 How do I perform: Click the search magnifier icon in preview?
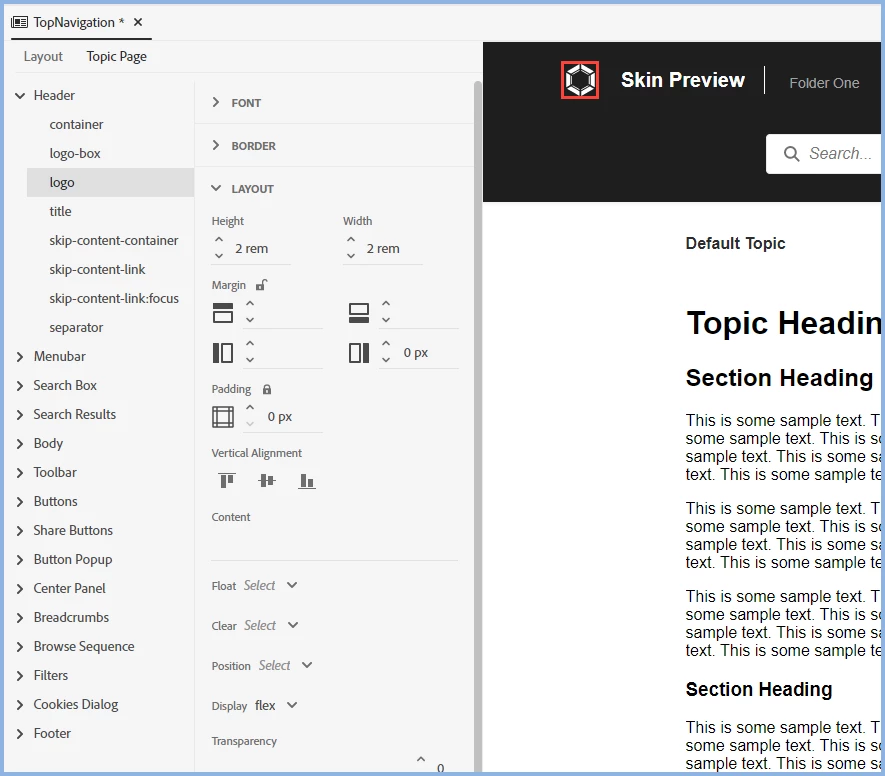tap(791, 154)
